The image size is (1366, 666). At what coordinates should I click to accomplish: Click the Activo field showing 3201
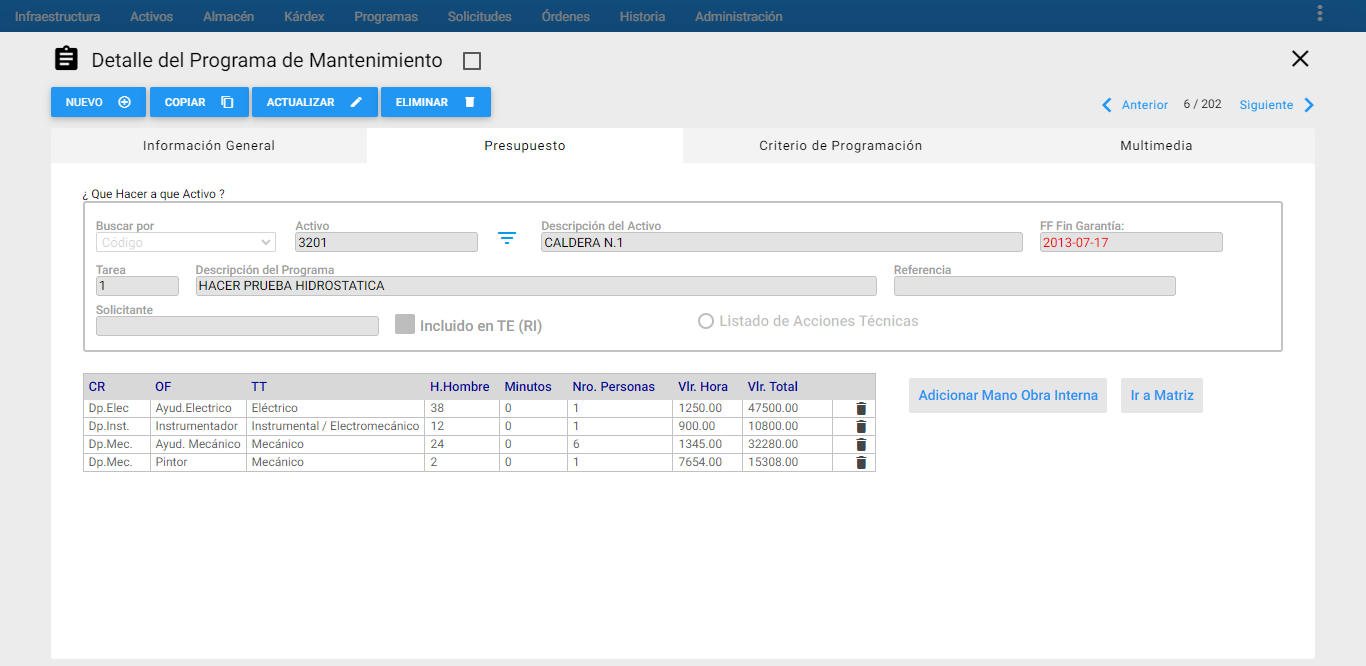[387, 242]
